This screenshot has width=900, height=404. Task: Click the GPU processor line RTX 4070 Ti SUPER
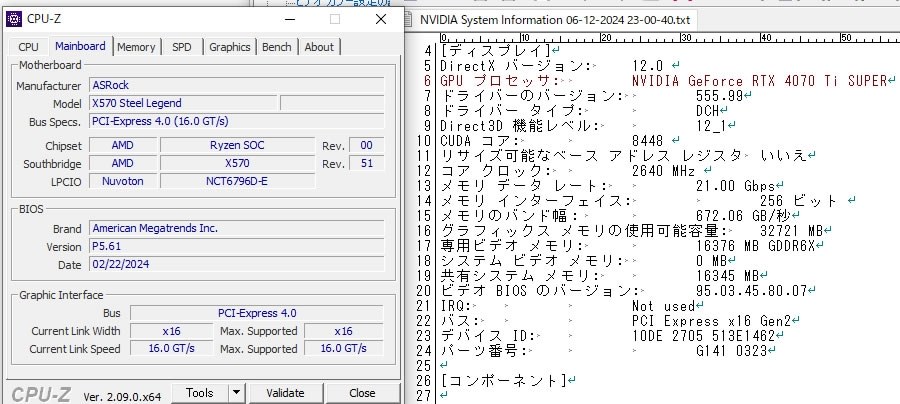tap(668, 81)
